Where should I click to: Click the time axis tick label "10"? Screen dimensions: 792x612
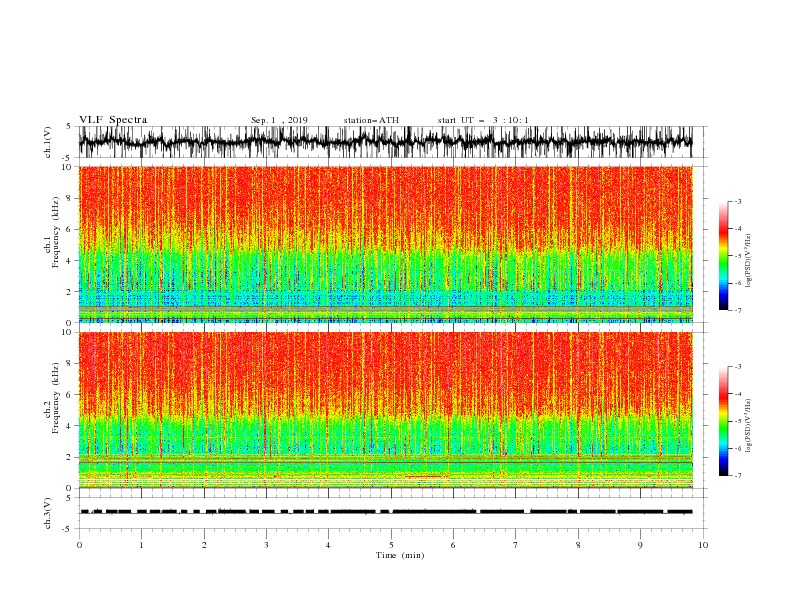coord(703,545)
